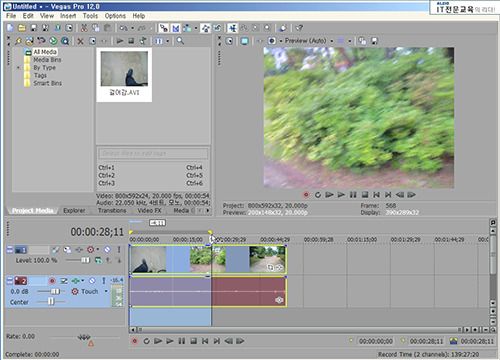Select Smart Bins folder in tree
This screenshot has width=500, height=360.
pyautogui.click(x=47, y=83)
